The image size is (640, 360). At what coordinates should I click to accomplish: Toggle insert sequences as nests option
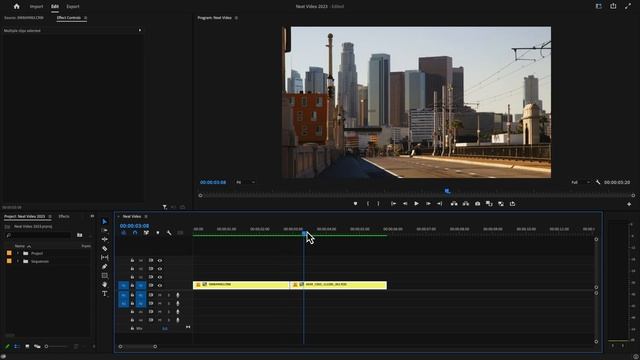124,233
